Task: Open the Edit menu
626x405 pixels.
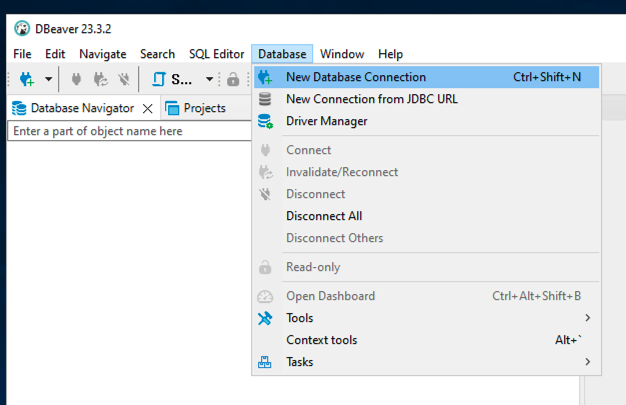Action: (55, 54)
